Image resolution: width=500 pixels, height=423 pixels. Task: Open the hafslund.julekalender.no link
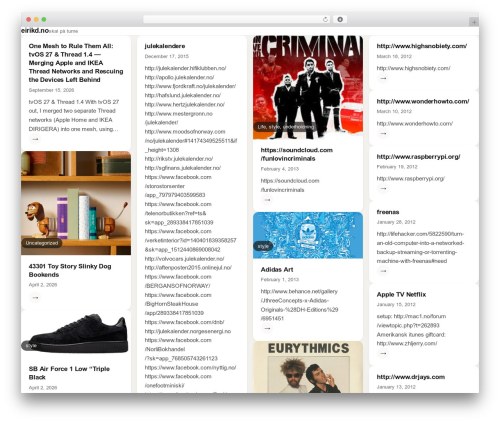click(x=183, y=95)
